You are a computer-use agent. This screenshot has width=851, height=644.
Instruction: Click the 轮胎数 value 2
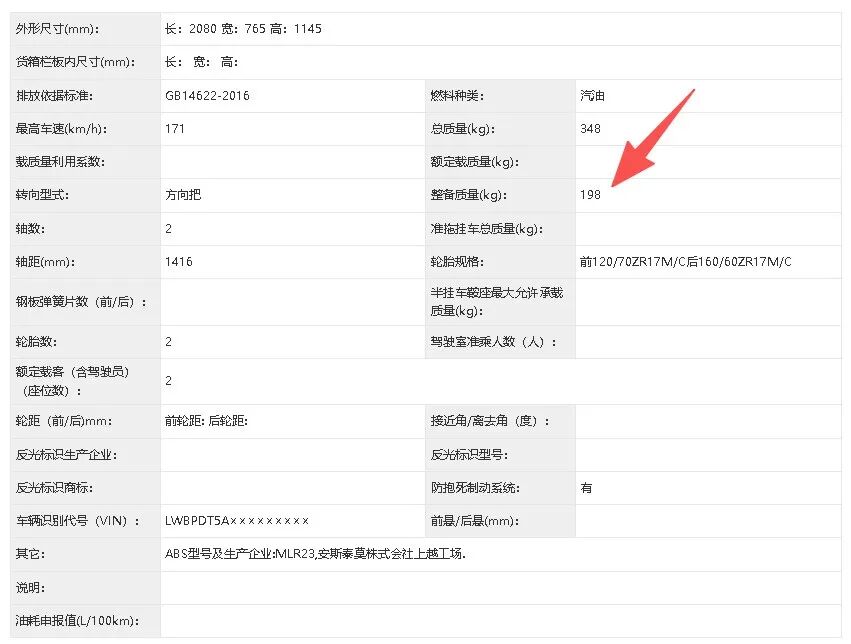coord(169,342)
